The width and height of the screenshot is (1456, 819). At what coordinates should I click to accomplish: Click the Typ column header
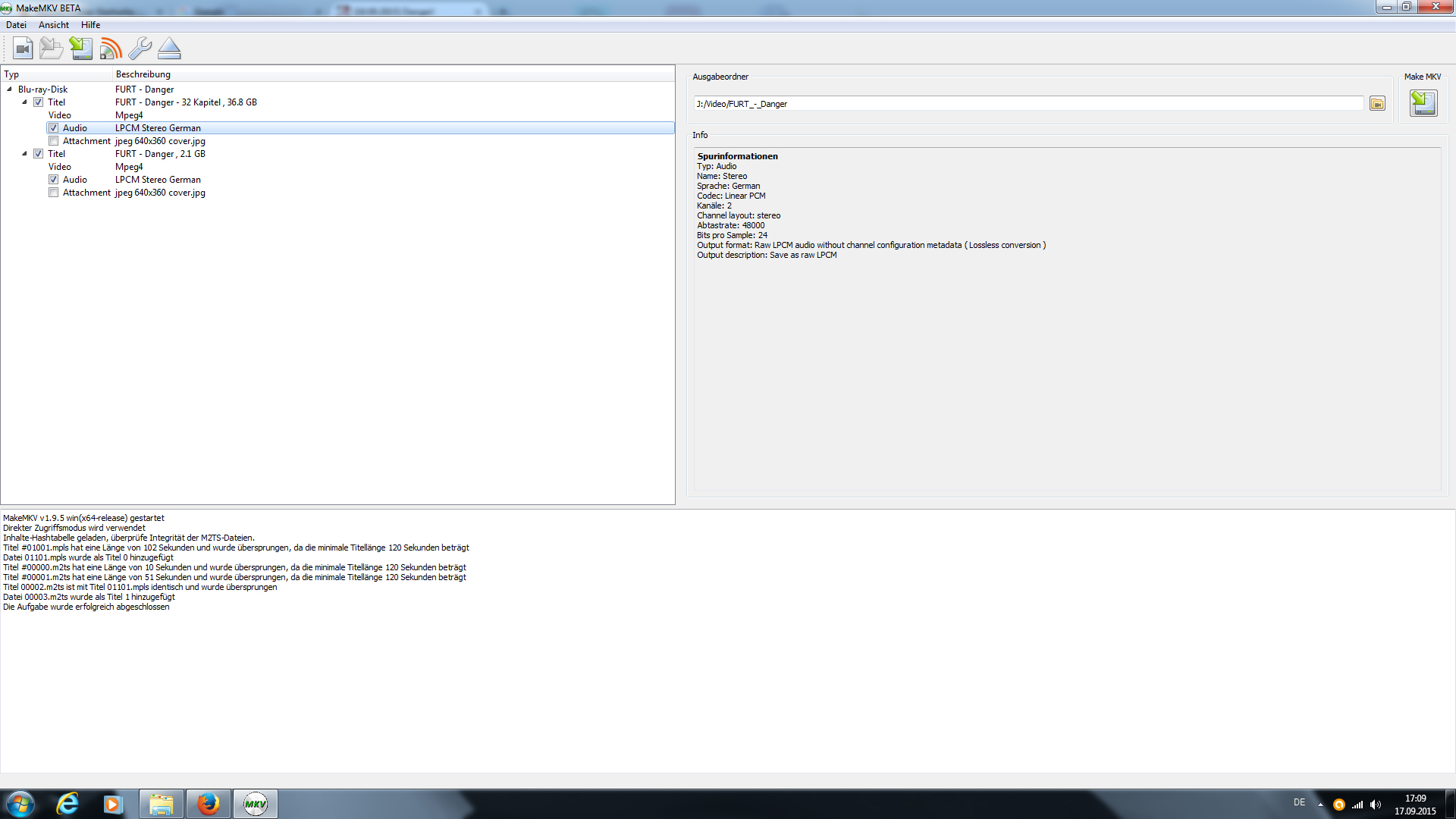(11, 74)
